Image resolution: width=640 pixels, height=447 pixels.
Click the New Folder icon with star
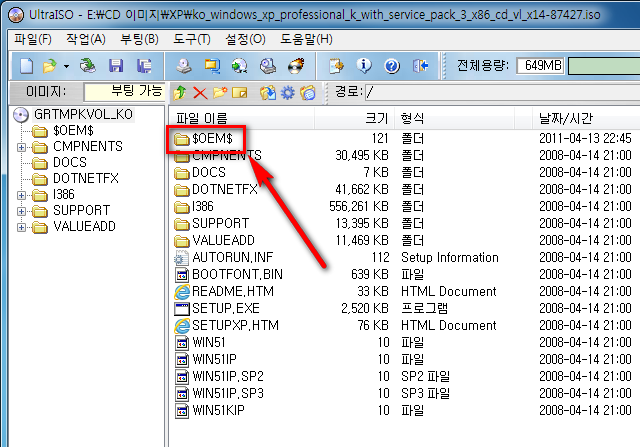220,93
